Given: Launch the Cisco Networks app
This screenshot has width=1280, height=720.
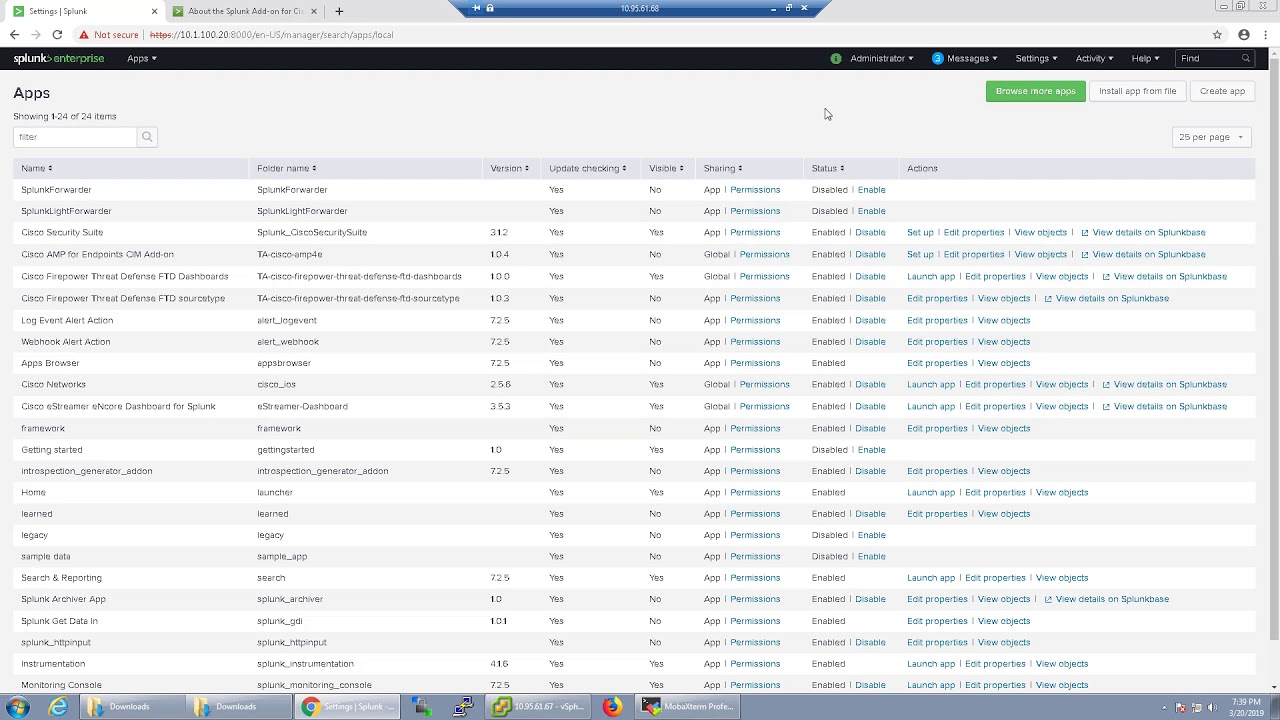Looking at the screenshot, I should point(931,384).
